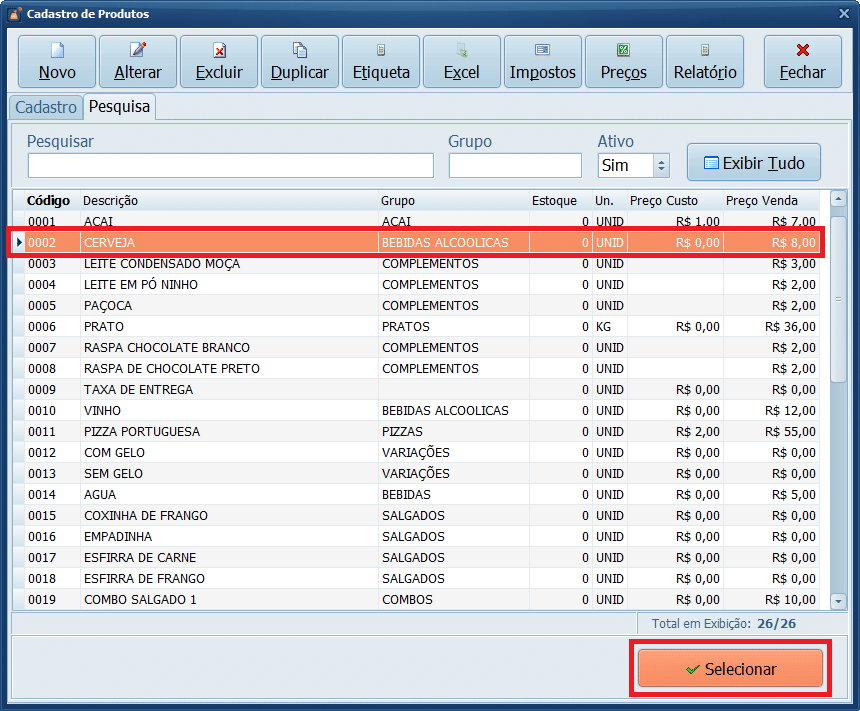Switch to the Cadastro tab
This screenshot has height=711, width=860.
(46, 107)
